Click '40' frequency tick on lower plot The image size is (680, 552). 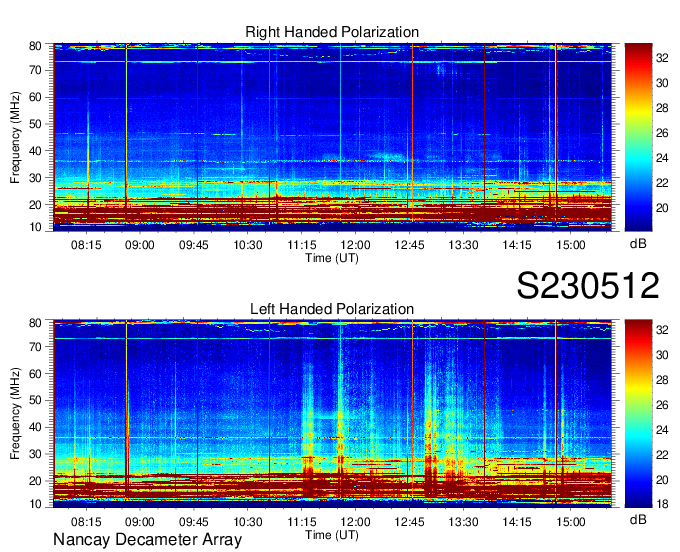coord(35,427)
